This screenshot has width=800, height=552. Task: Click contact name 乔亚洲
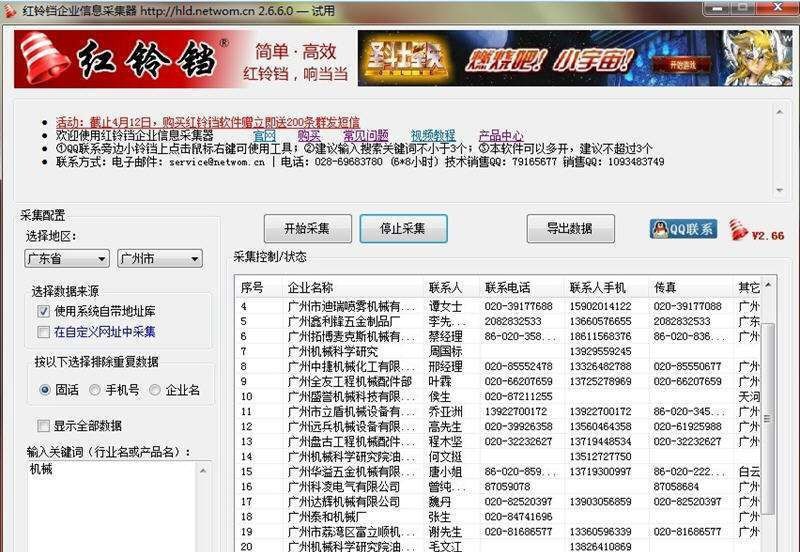tap(445, 411)
